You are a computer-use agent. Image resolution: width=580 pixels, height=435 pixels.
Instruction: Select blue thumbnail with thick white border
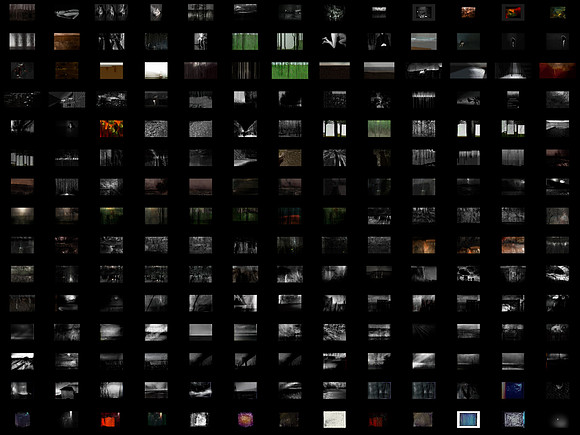pos(468,419)
